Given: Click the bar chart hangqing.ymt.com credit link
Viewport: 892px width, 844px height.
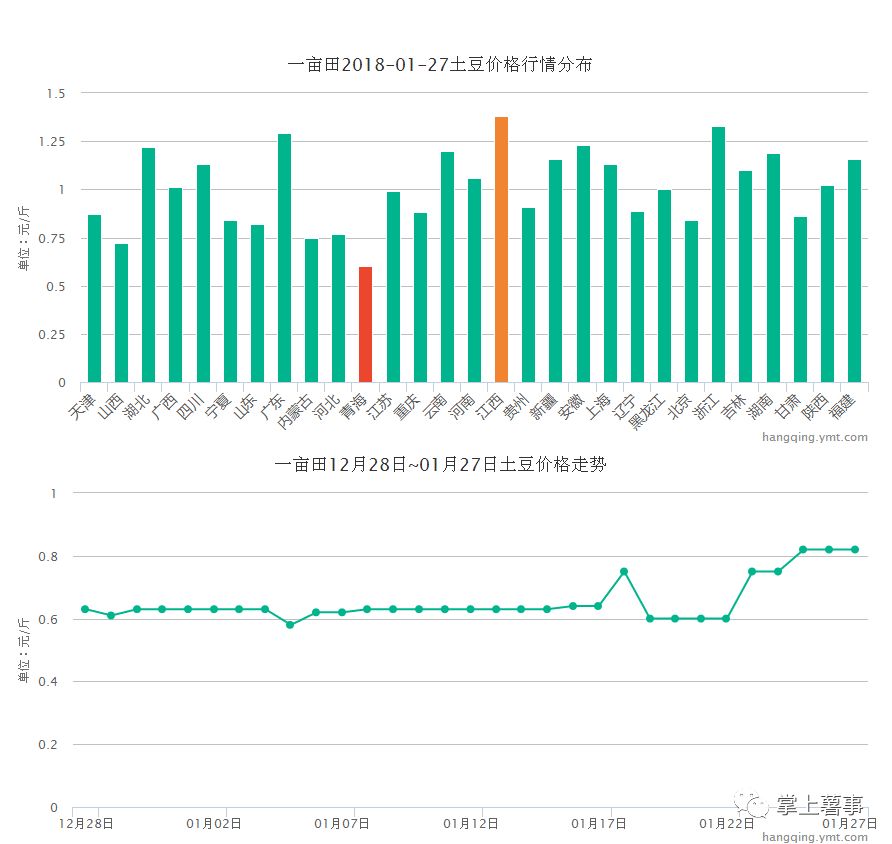Looking at the screenshot, I should (x=815, y=437).
